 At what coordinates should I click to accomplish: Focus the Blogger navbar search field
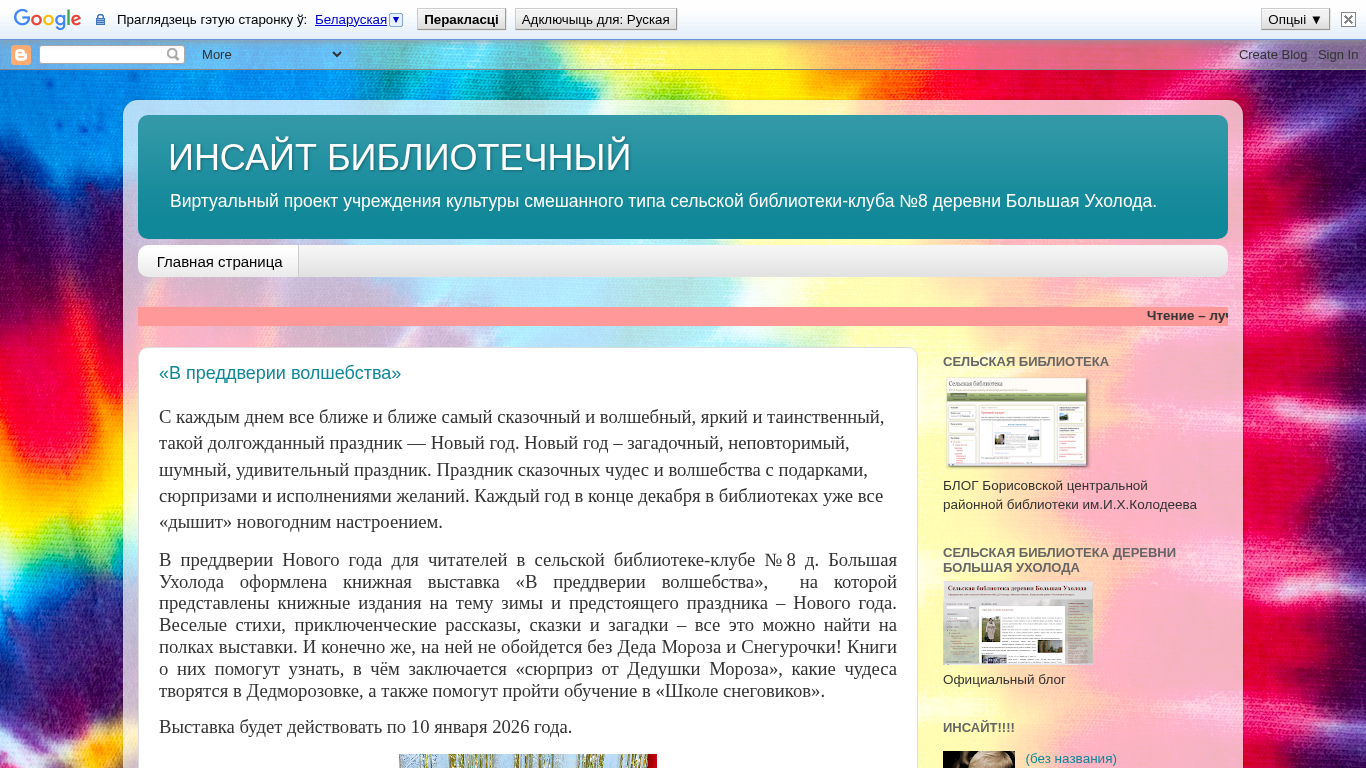click(103, 55)
